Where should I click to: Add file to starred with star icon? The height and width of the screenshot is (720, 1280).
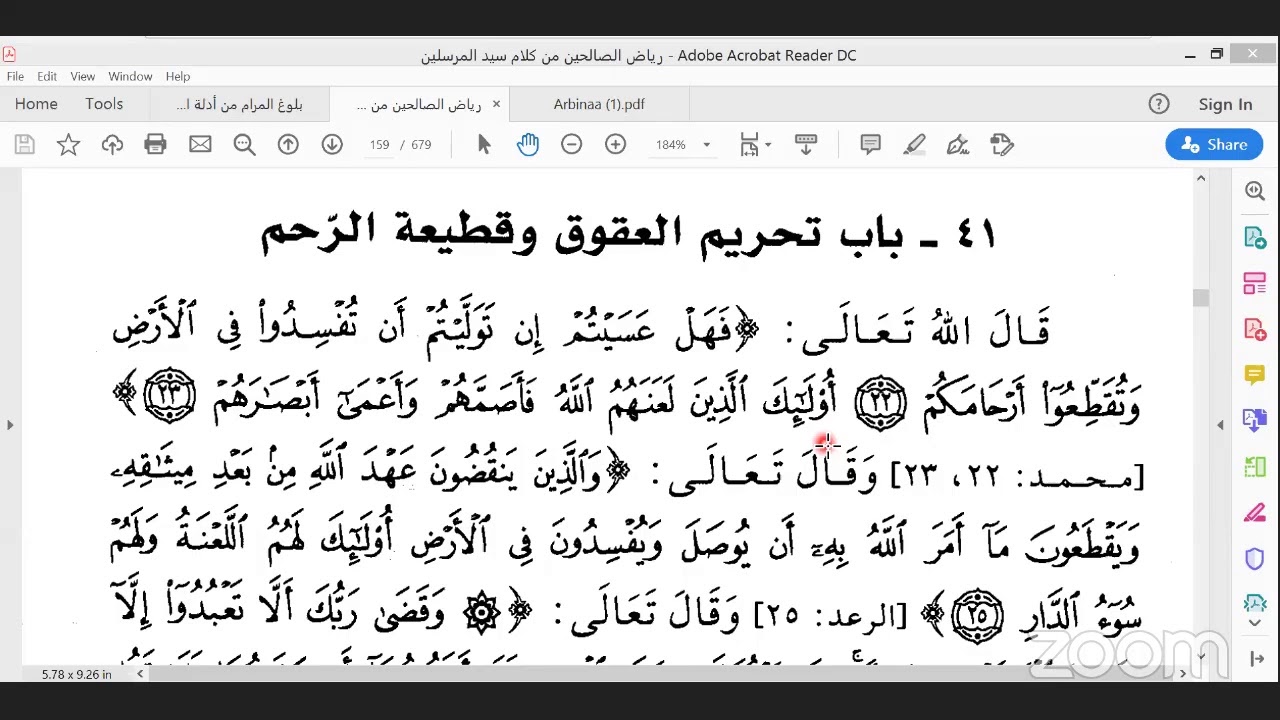(68, 145)
